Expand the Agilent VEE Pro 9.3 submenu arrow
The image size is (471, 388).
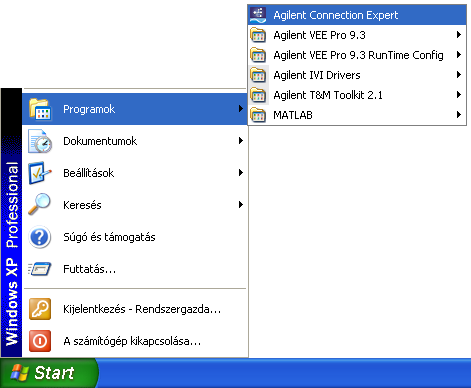click(x=459, y=35)
